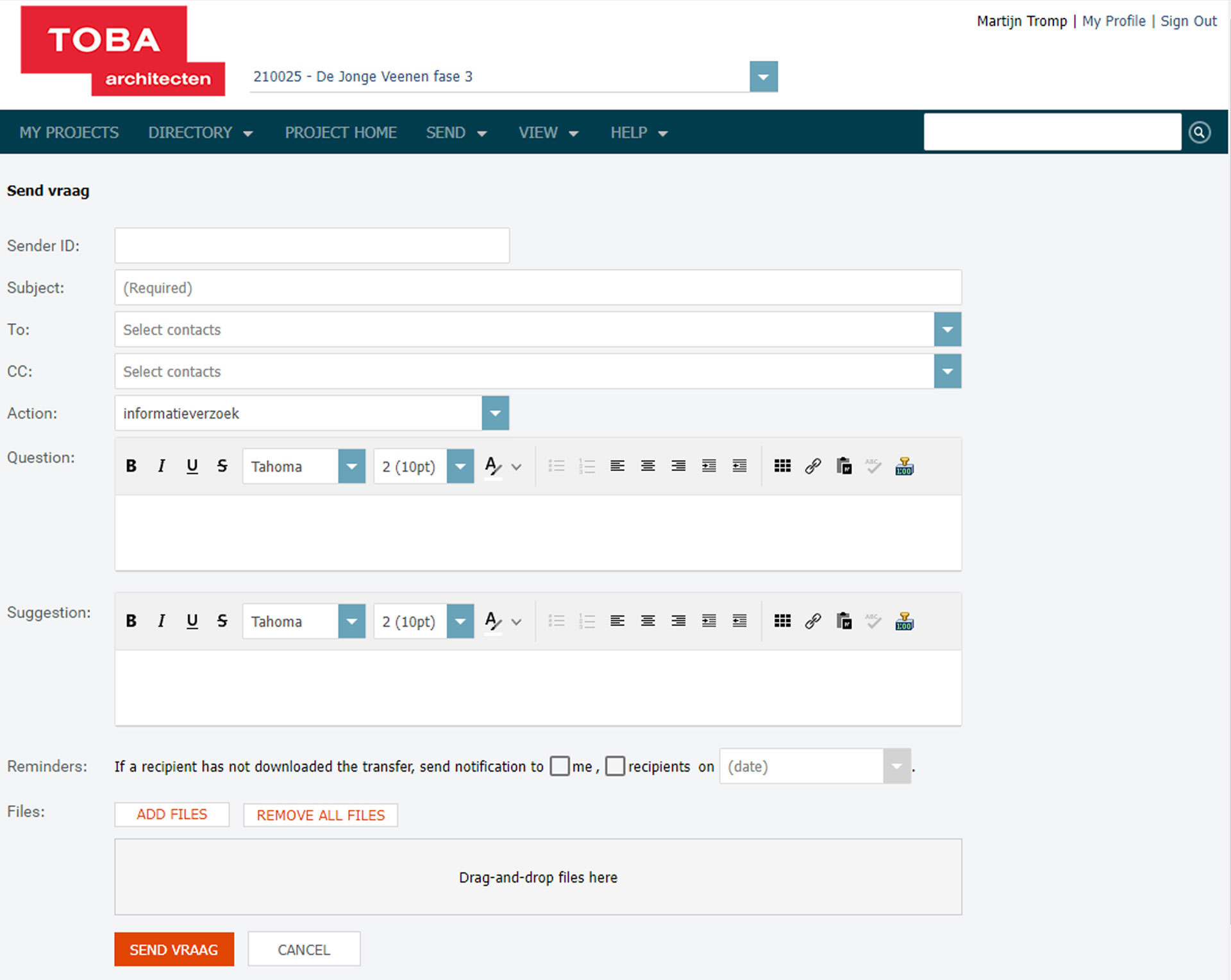Insert a timestamp in the Question editor
Screen dimensions: 1231x980
pyautogui.click(x=904, y=466)
